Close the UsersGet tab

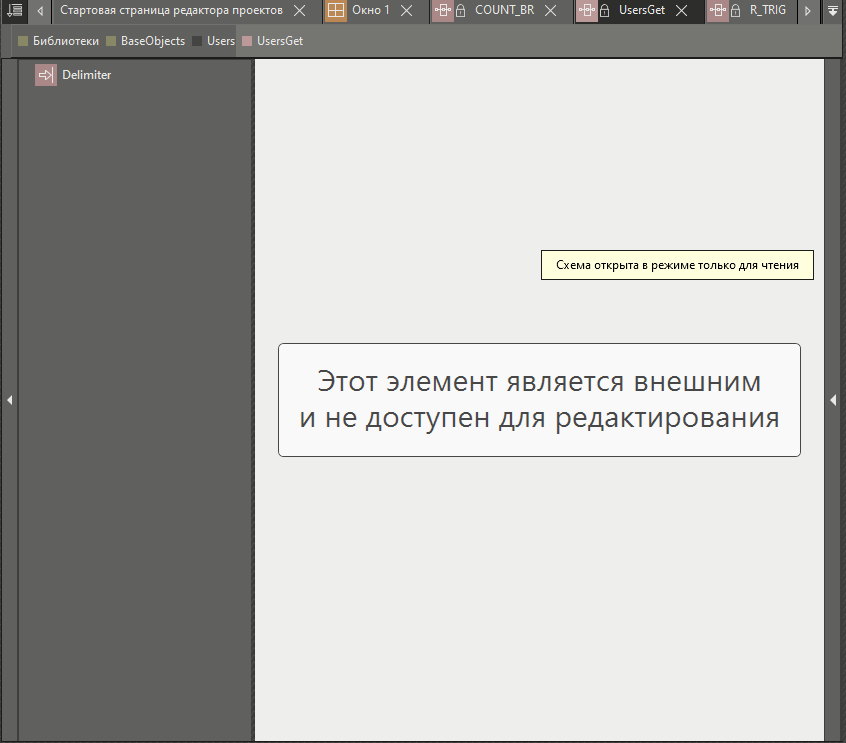[x=681, y=11]
